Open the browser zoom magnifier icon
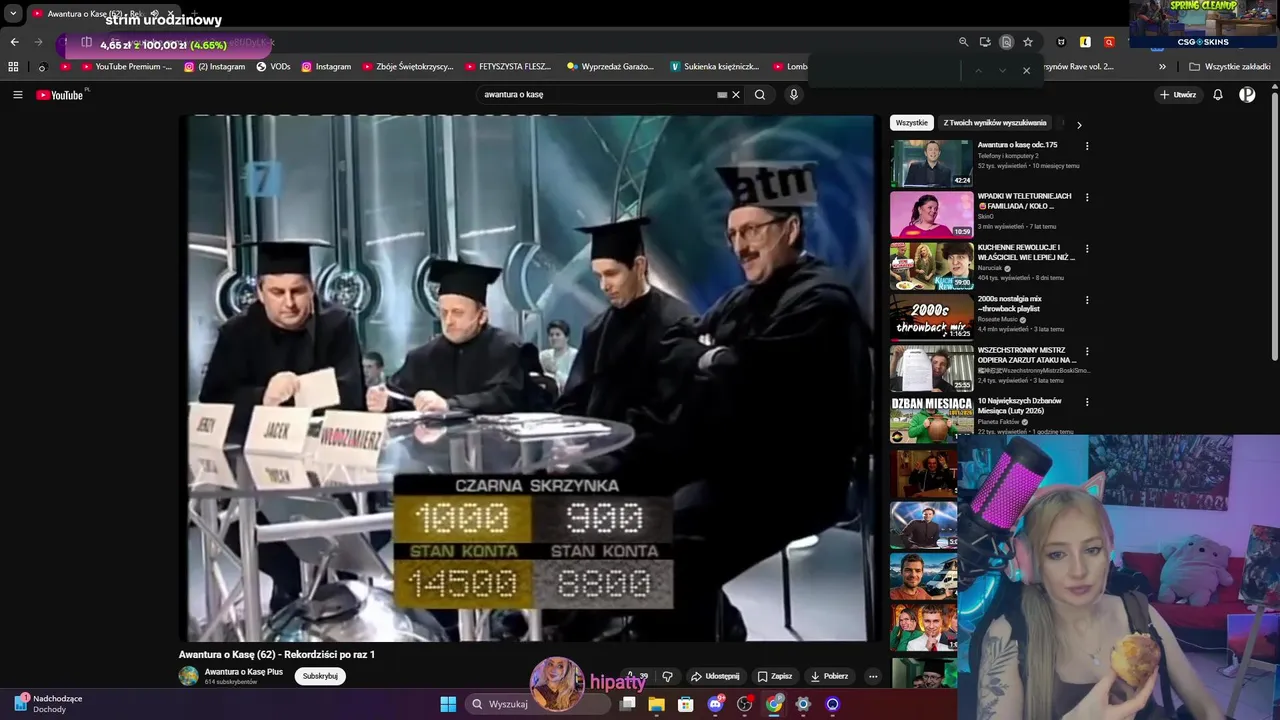This screenshot has height=720, width=1280. pos(963,42)
